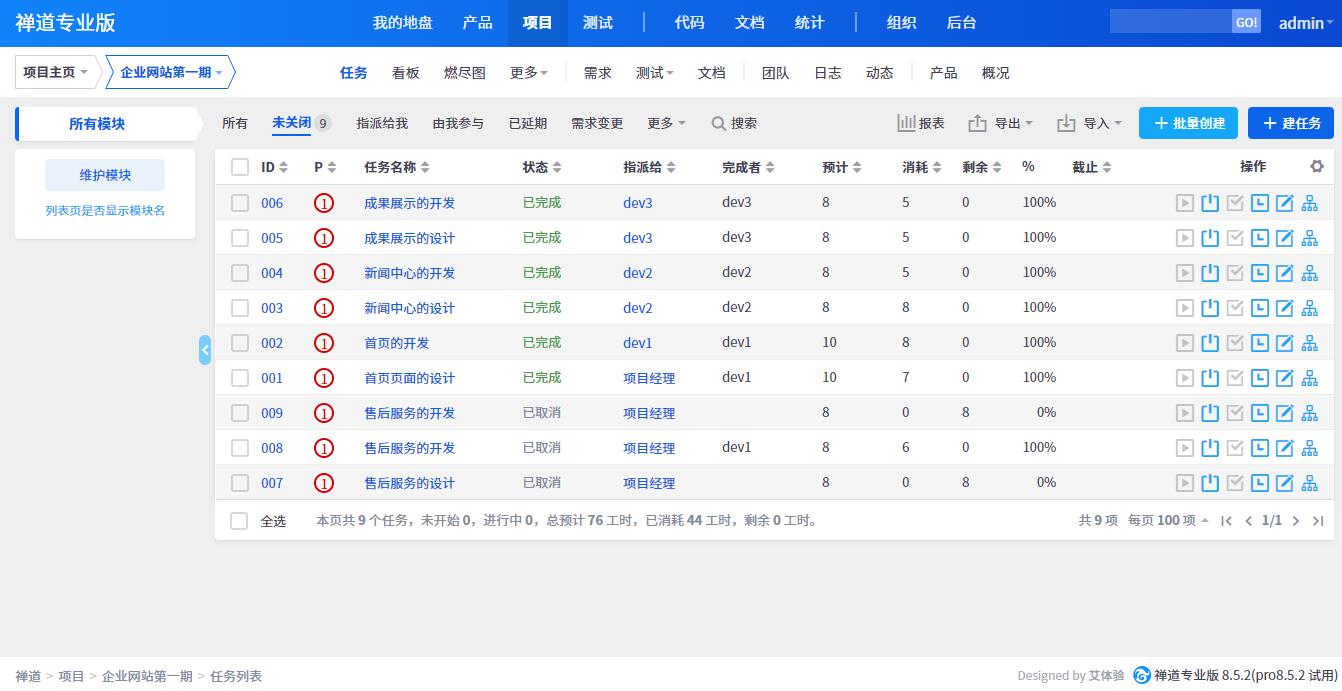Image resolution: width=1342 pixels, height=691 pixels.
Task: Go to the first page of results
Action: click(x=1227, y=521)
